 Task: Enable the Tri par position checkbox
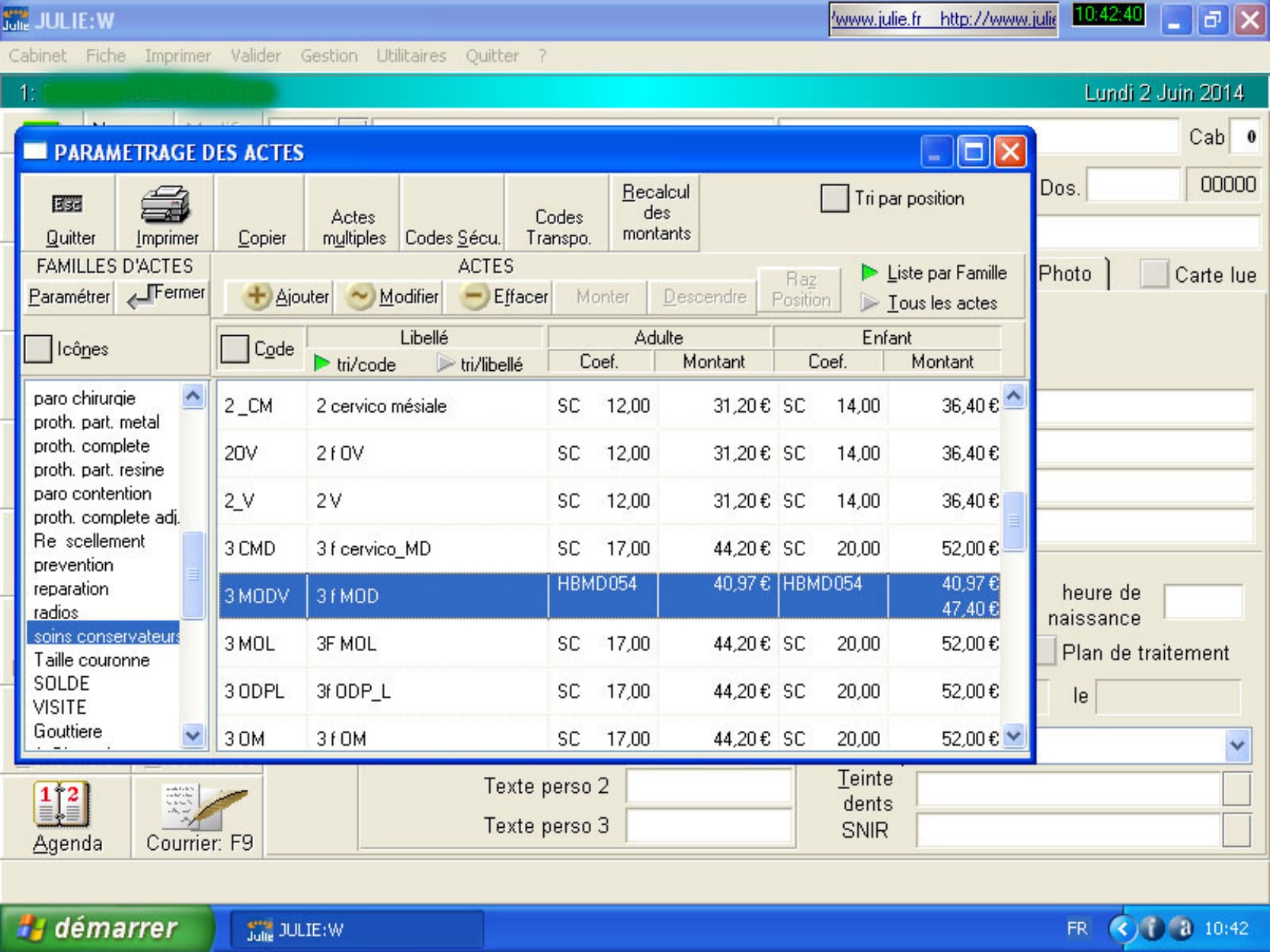[x=834, y=199]
